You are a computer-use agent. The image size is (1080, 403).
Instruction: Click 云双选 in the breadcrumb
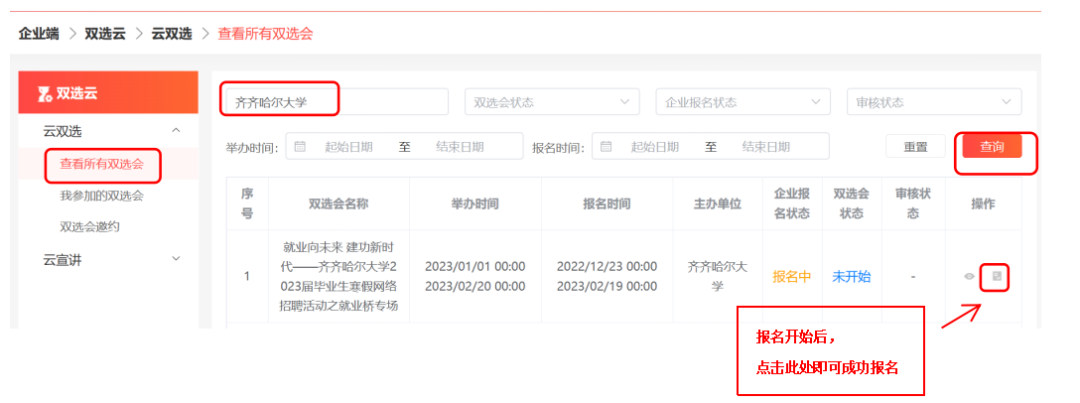(172, 34)
